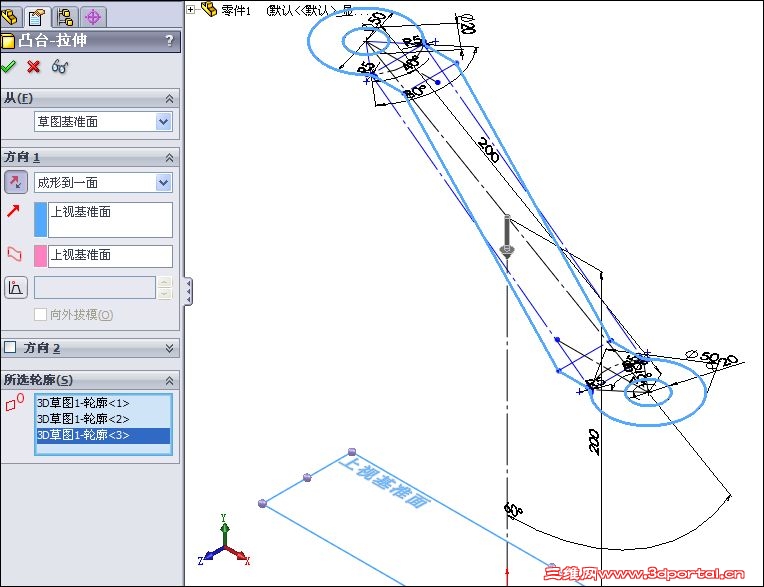764x587 pixels.
Task: Cancel the extrude with the red X
Action: click(34, 66)
